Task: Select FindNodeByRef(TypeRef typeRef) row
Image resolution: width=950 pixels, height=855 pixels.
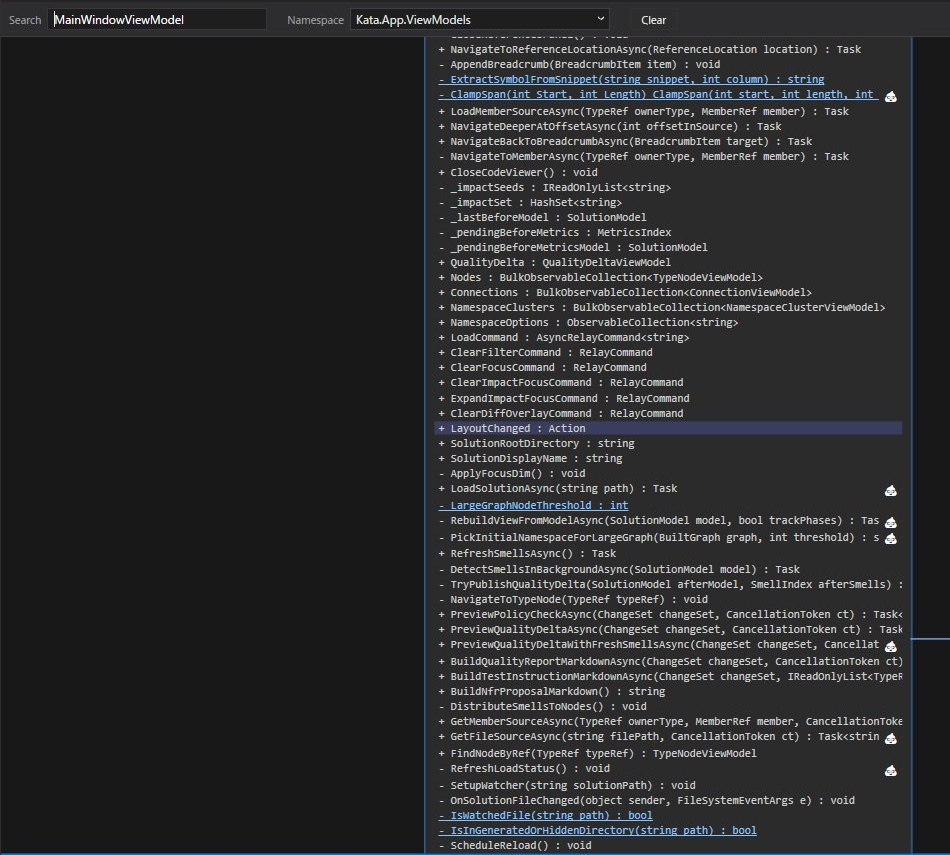Action: [x=597, y=754]
